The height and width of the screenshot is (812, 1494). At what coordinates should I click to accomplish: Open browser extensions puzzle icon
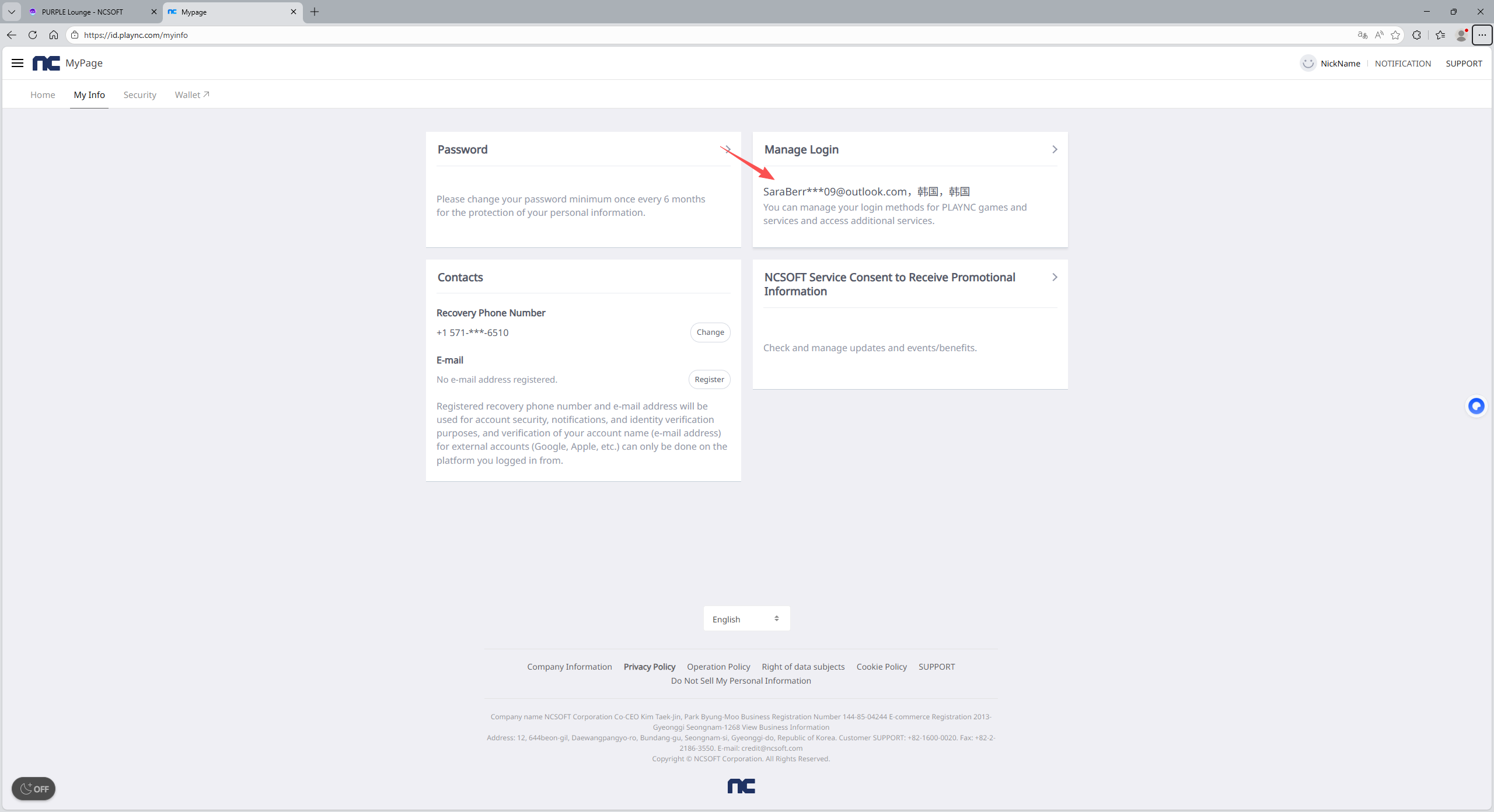tap(1416, 35)
